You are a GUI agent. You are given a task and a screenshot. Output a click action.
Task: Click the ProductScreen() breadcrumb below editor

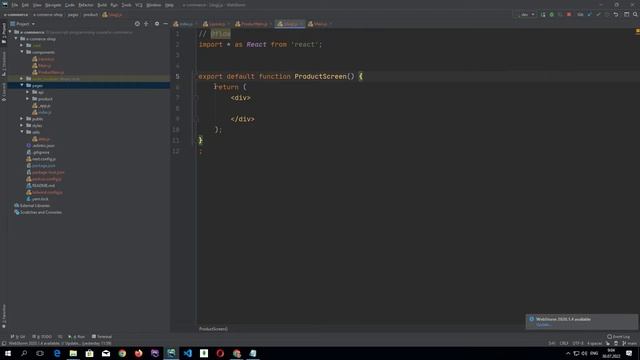tap(213, 329)
